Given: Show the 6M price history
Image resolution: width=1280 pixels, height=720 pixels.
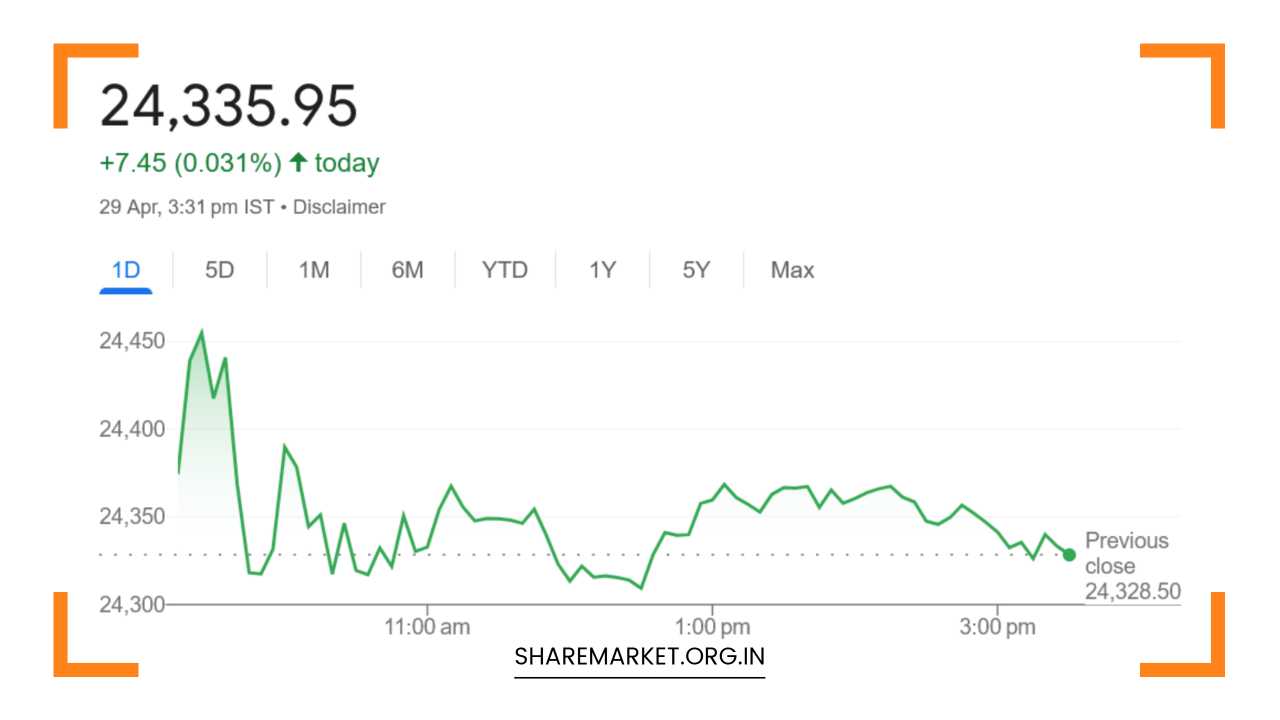Looking at the screenshot, I should [x=407, y=270].
